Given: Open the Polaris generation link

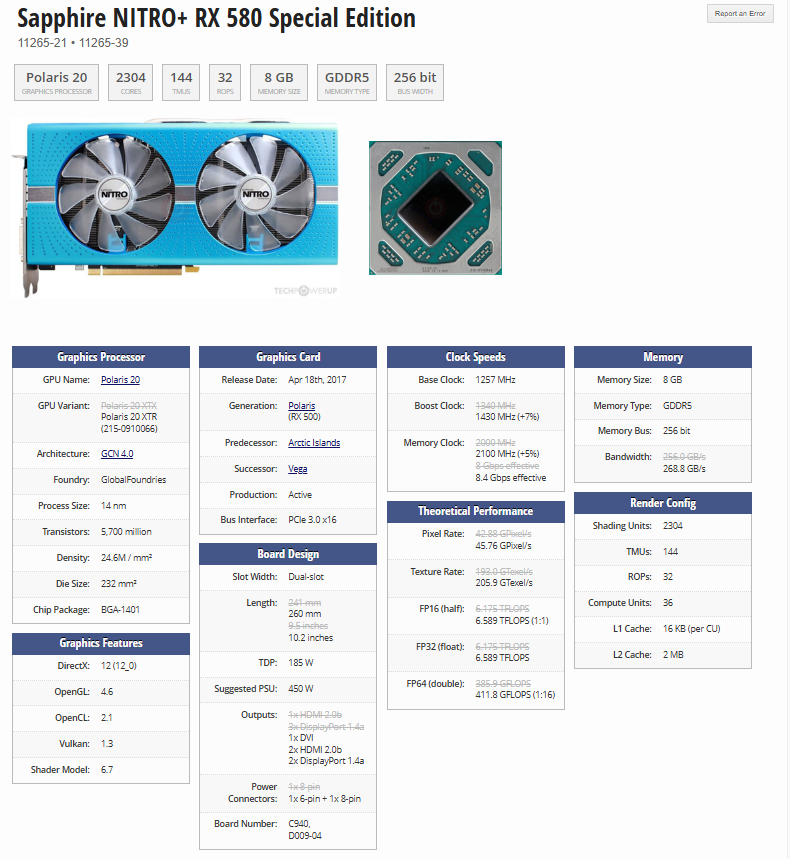Looking at the screenshot, I should [301, 405].
